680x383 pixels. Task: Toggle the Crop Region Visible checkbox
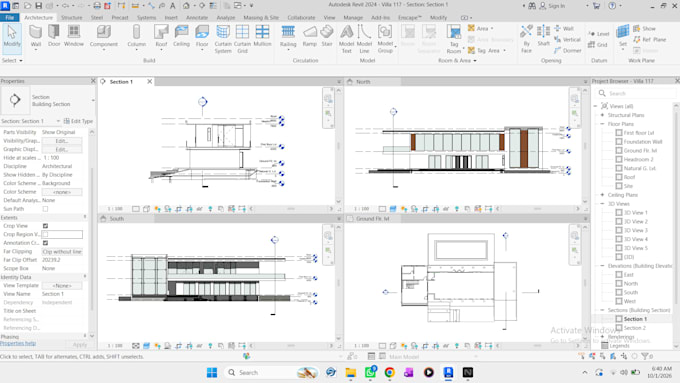click(46, 234)
